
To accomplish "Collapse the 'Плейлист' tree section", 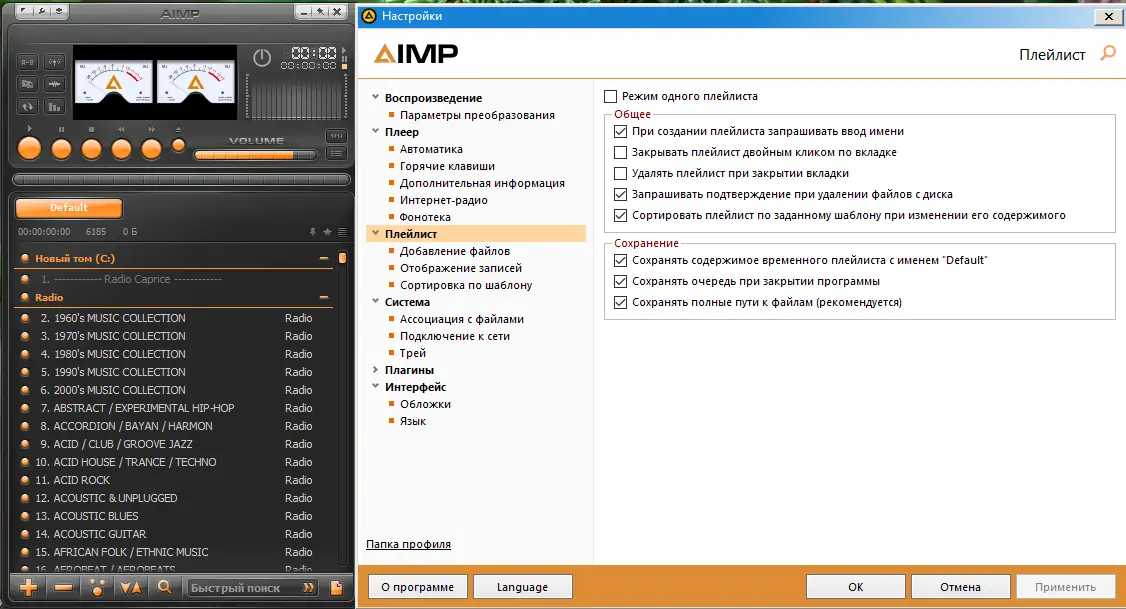I will (x=376, y=233).
